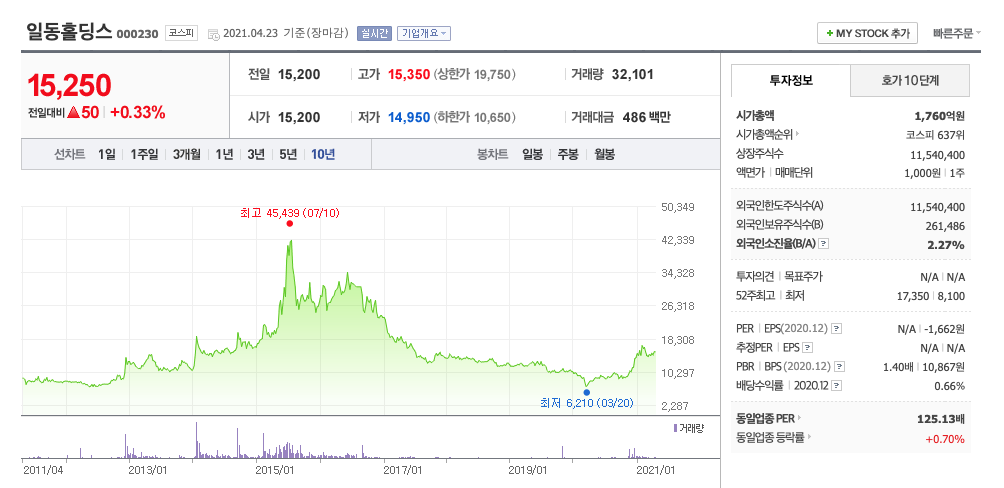Select the 3년 line chart period
This screenshot has width=1004, height=488.
(x=256, y=154)
